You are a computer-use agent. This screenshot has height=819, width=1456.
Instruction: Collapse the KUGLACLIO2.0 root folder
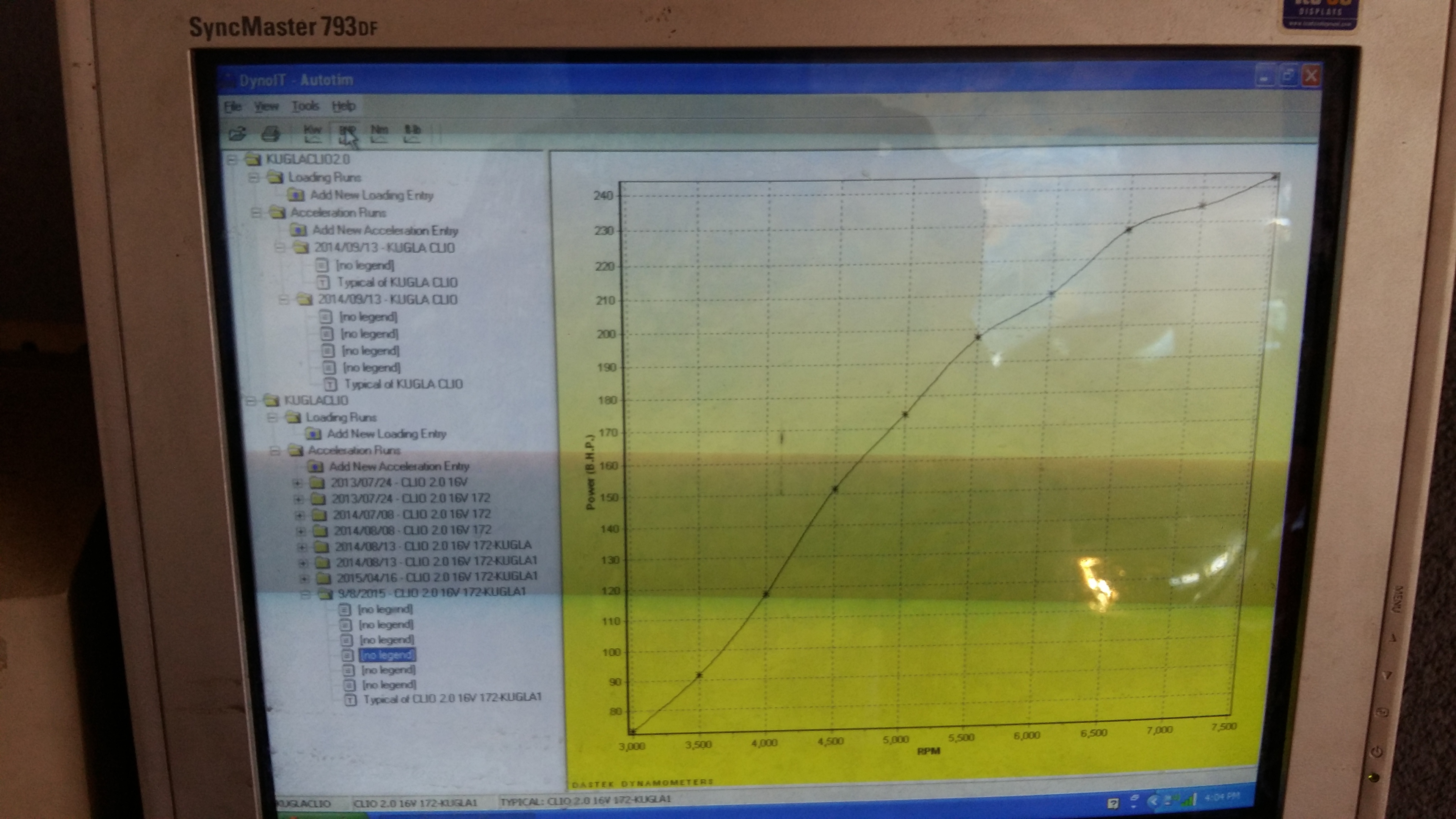[232, 160]
